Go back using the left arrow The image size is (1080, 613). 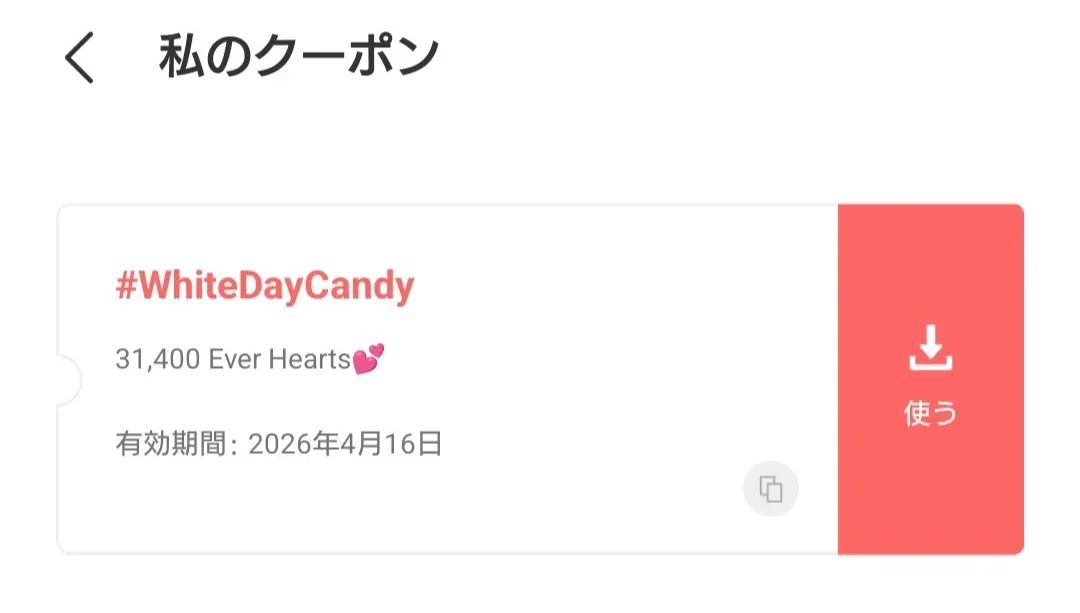click(x=80, y=59)
